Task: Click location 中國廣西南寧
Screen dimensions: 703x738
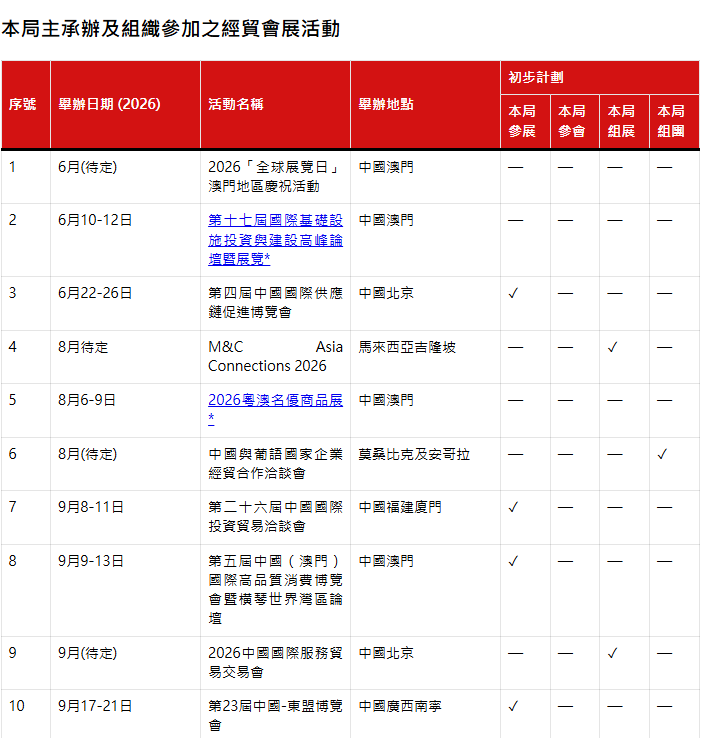Action: tap(400, 706)
